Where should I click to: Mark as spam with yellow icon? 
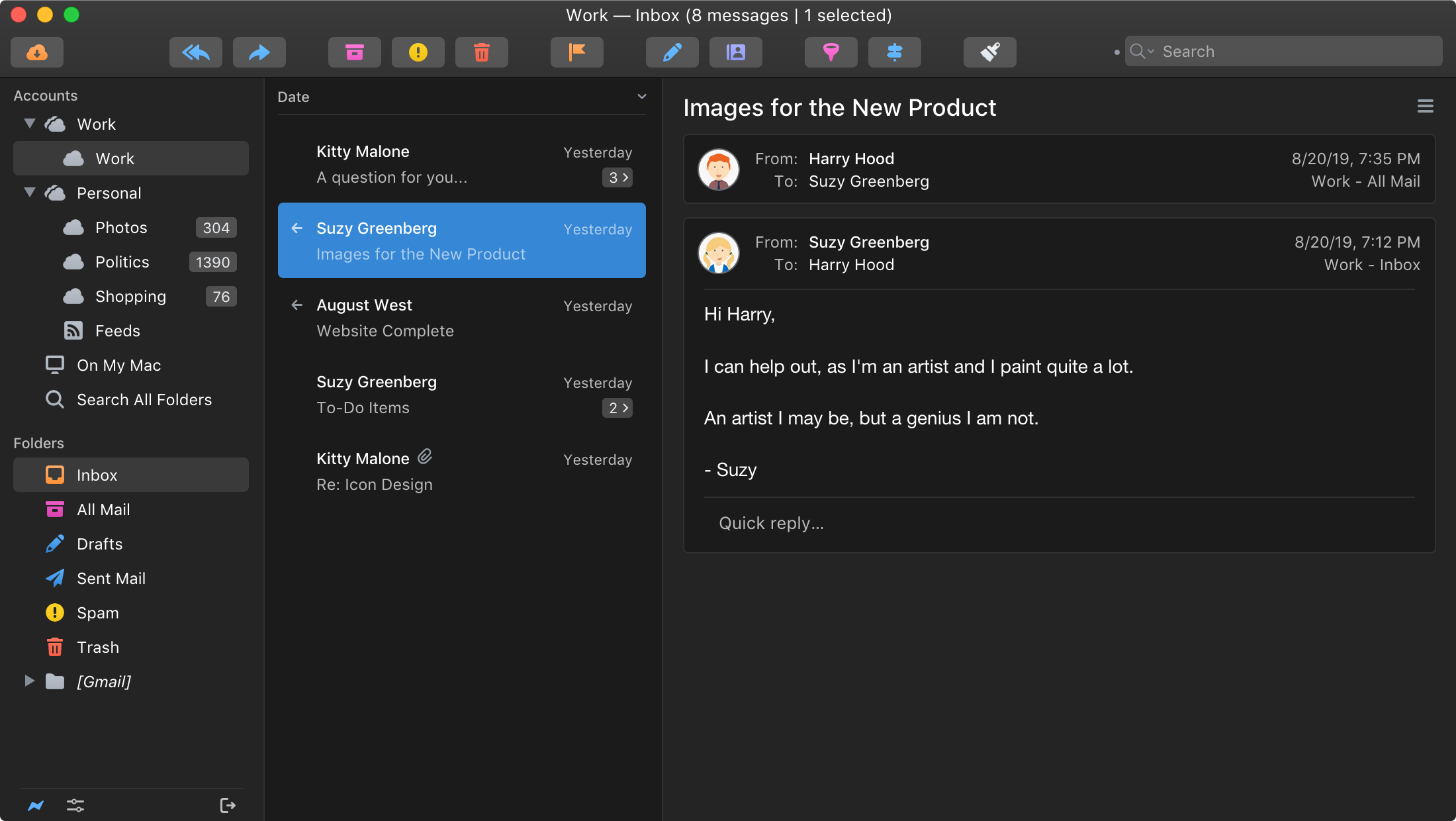418,52
